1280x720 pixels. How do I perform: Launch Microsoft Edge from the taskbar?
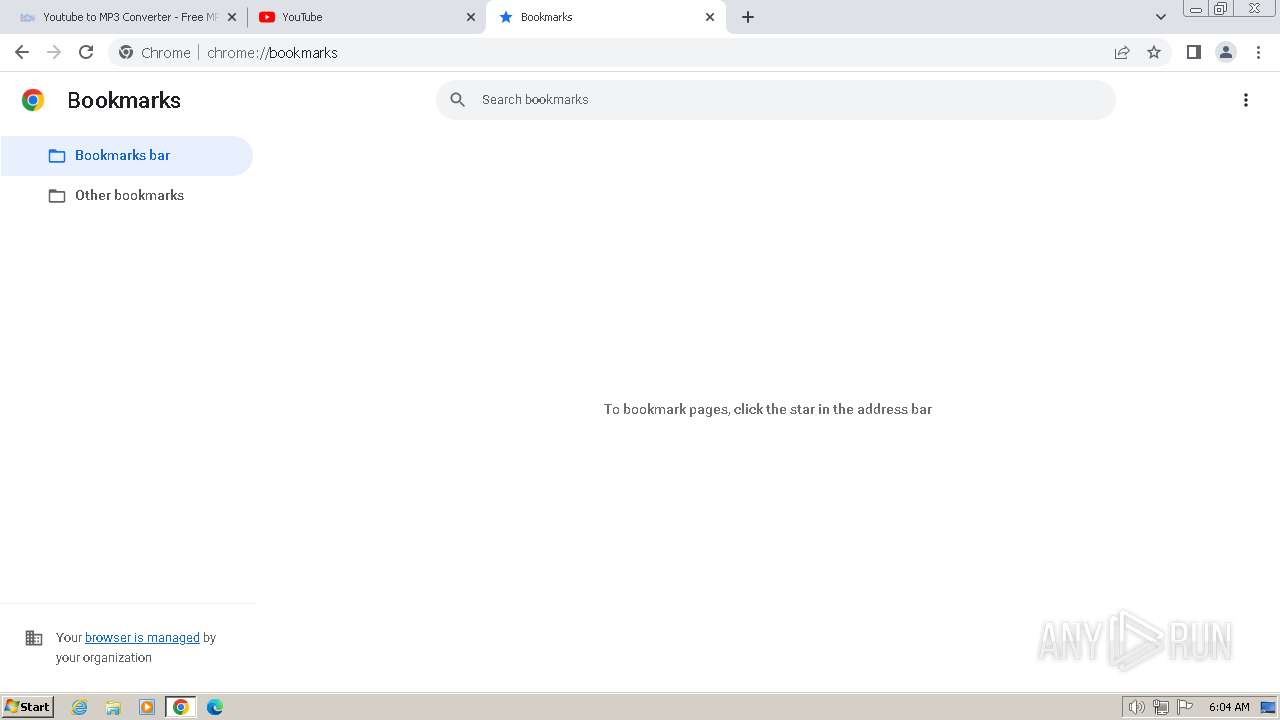point(215,707)
